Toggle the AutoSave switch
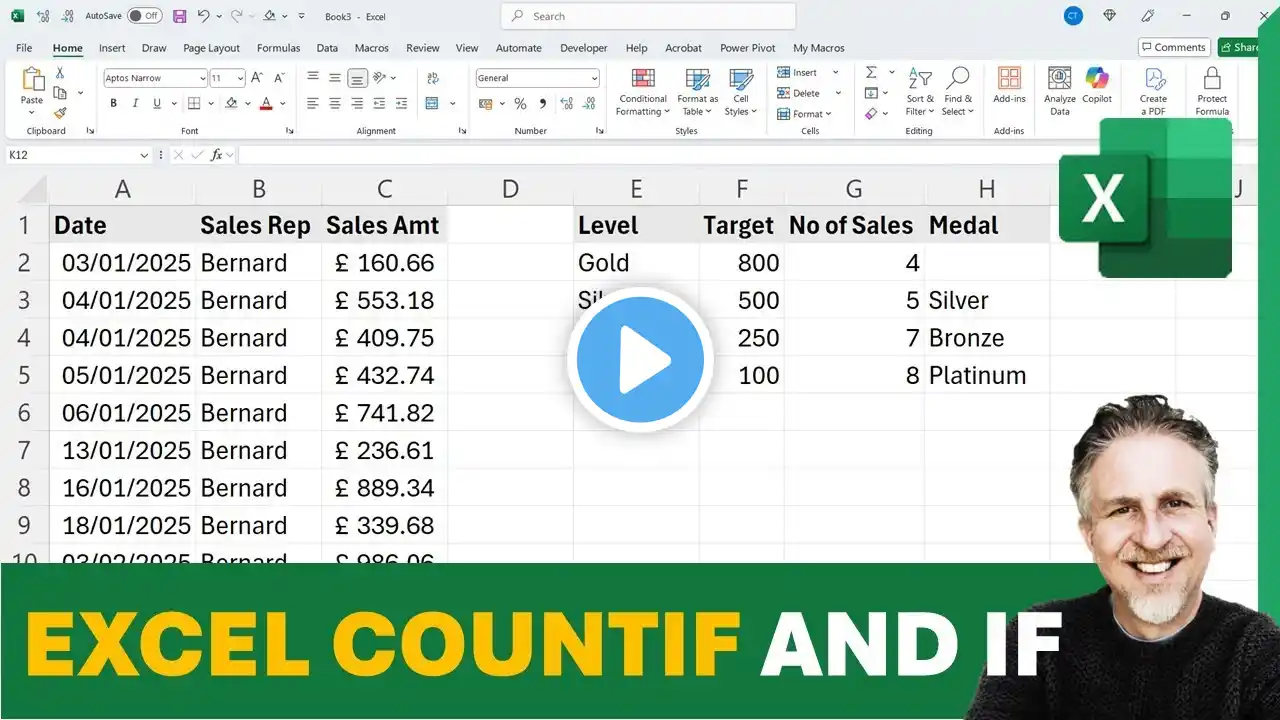 145,16
